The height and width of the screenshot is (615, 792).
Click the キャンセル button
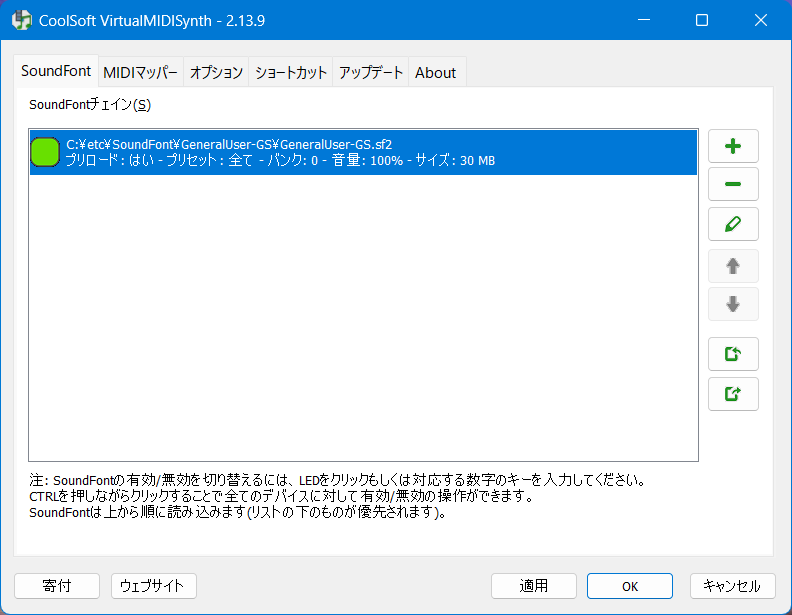pos(732,586)
